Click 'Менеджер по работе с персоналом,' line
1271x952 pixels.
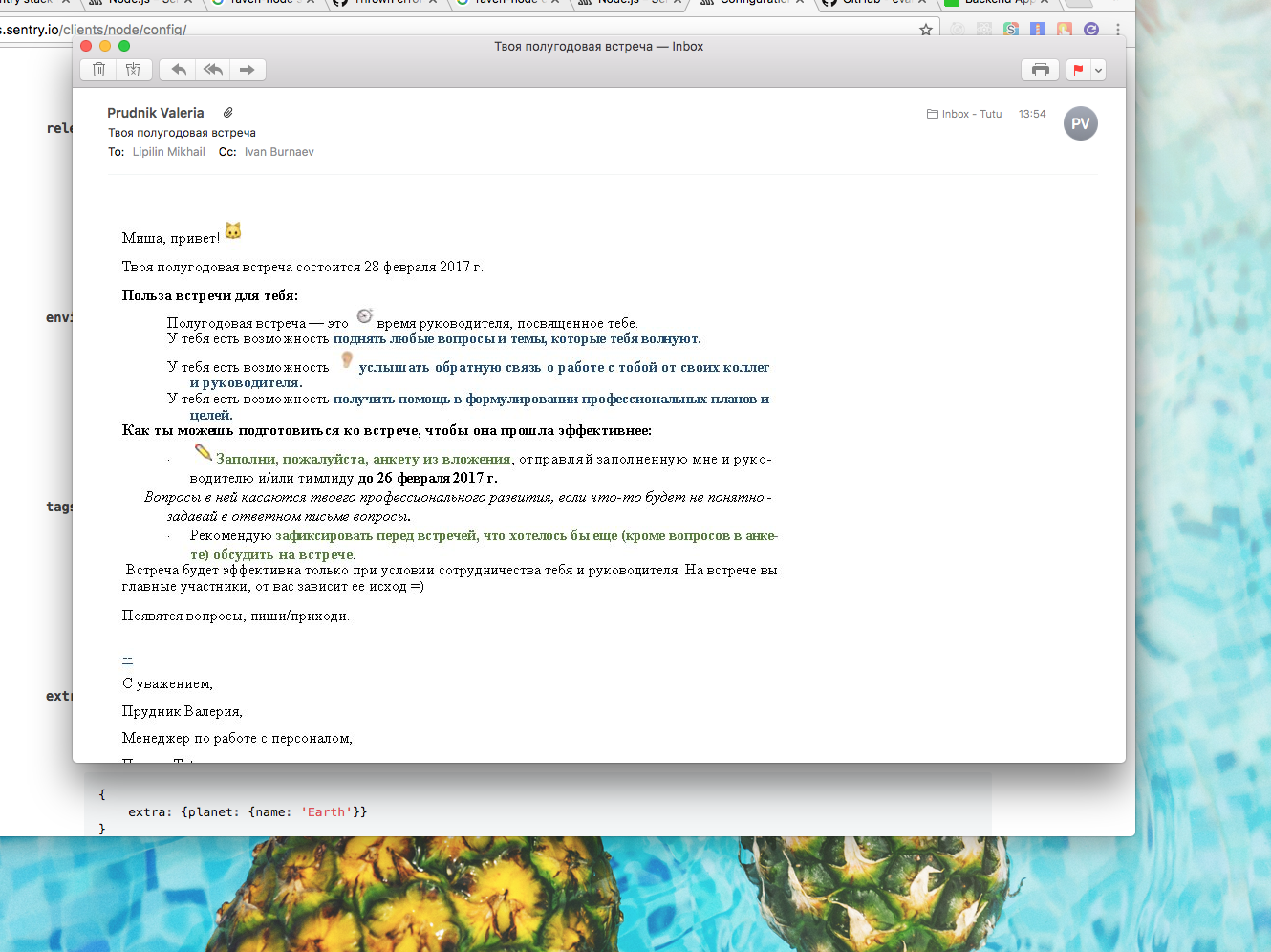coord(237,738)
